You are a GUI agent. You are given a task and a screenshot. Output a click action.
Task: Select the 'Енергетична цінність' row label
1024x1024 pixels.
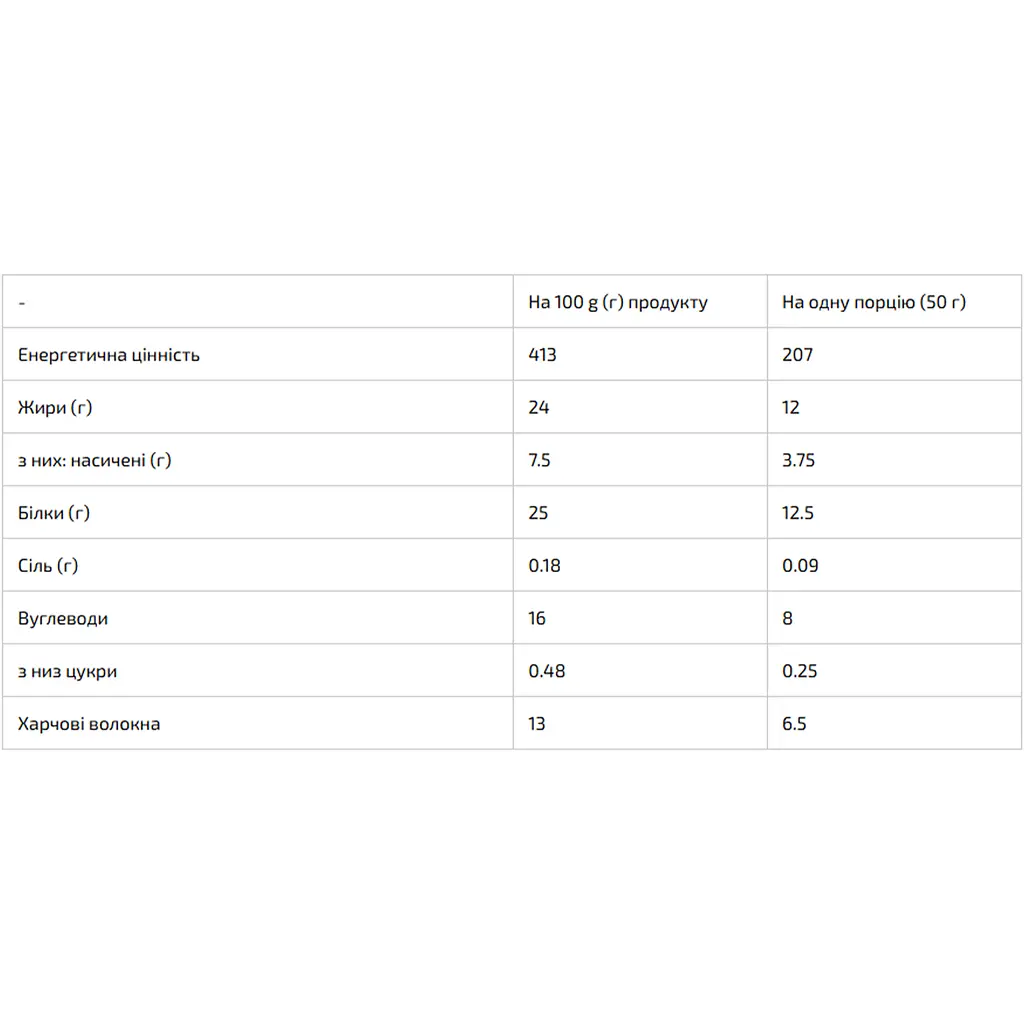(108, 355)
